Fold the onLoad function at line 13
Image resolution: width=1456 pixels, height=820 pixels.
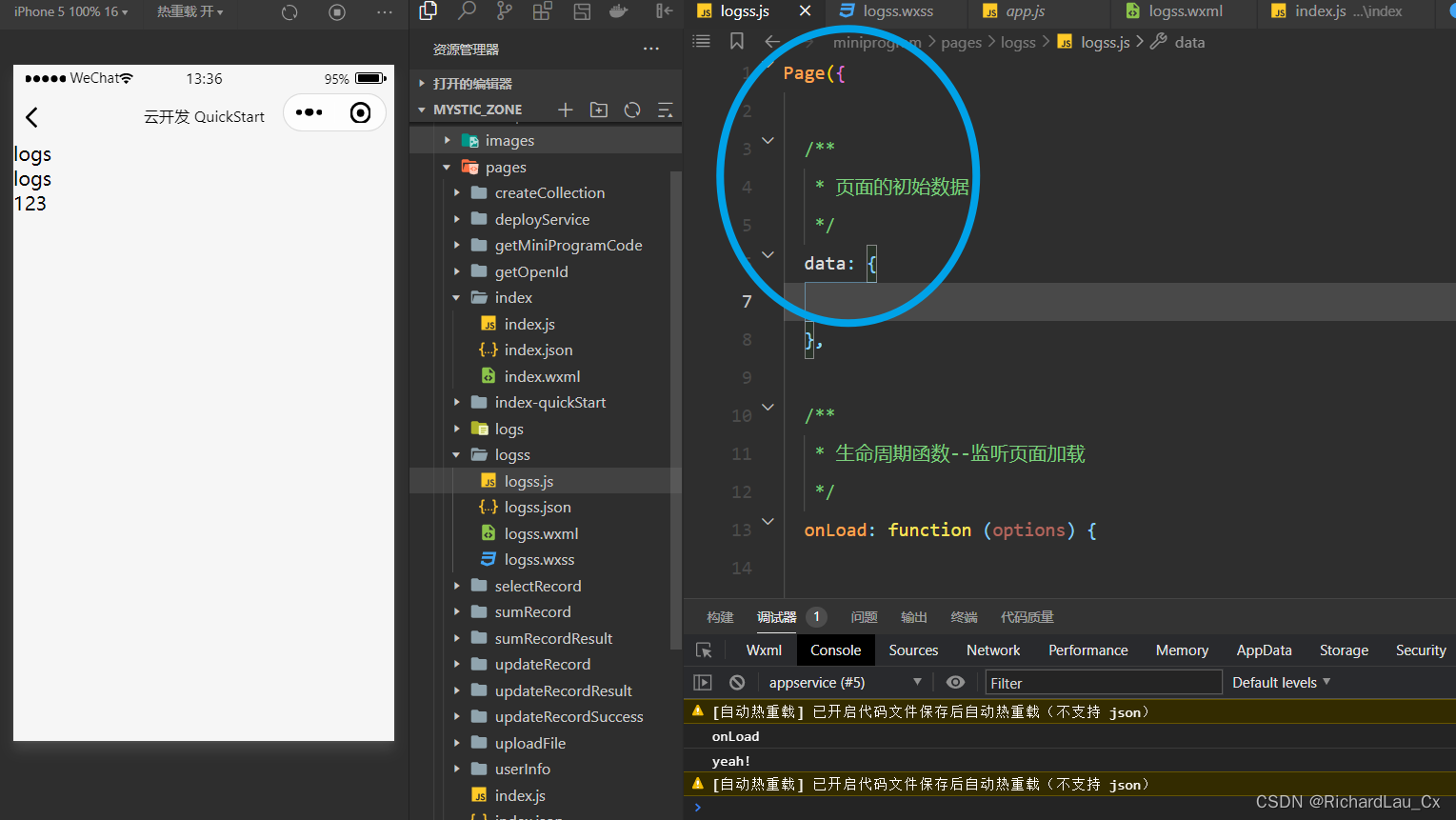point(768,521)
